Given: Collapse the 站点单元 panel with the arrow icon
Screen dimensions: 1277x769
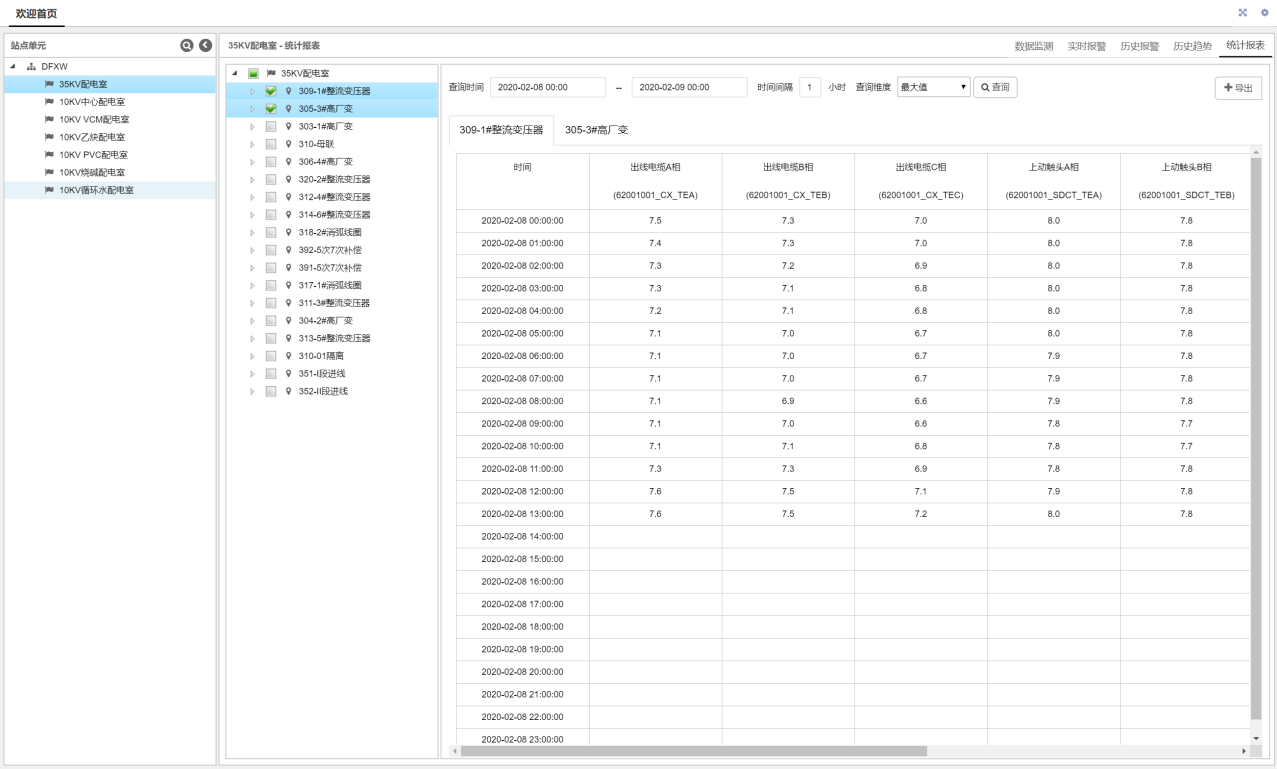Looking at the screenshot, I should point(205,46).
